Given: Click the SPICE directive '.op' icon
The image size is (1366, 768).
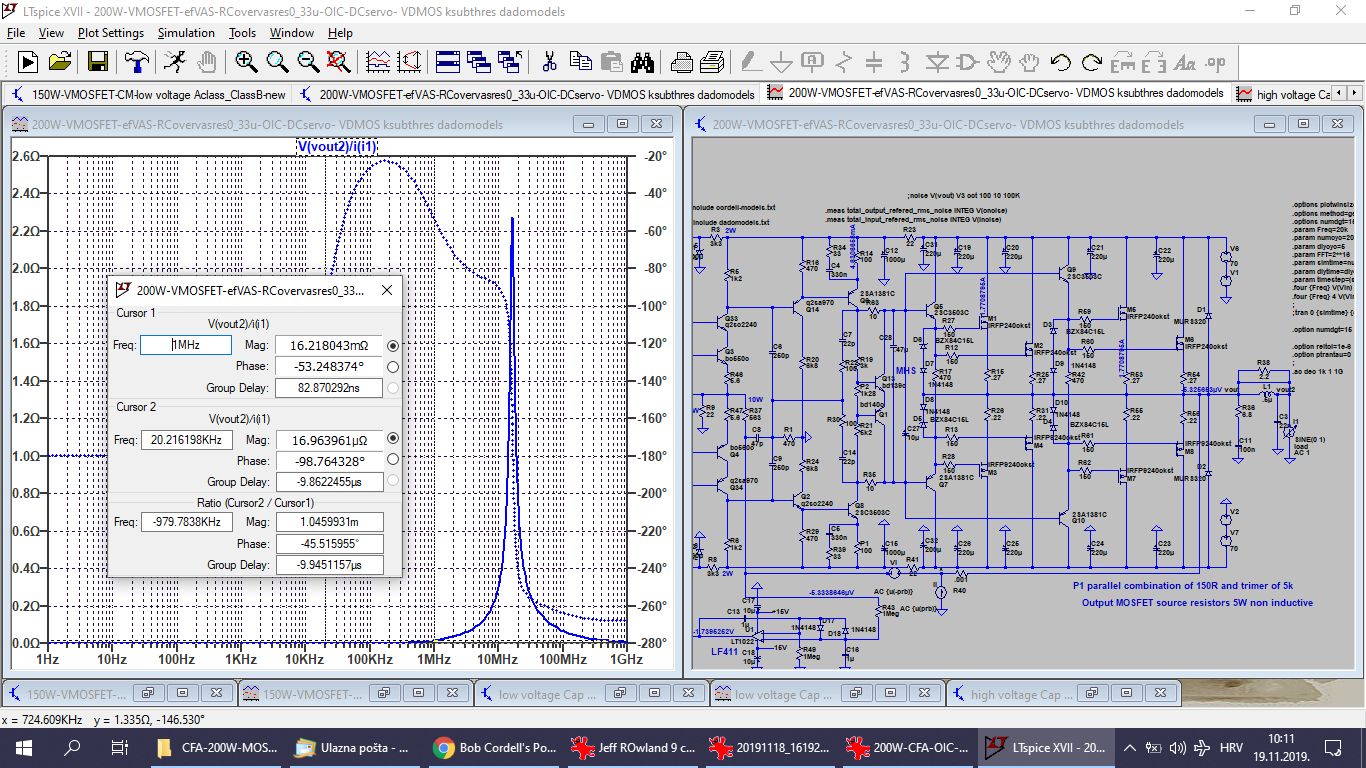Looking at the screenshot, I should pos(1215,62).
